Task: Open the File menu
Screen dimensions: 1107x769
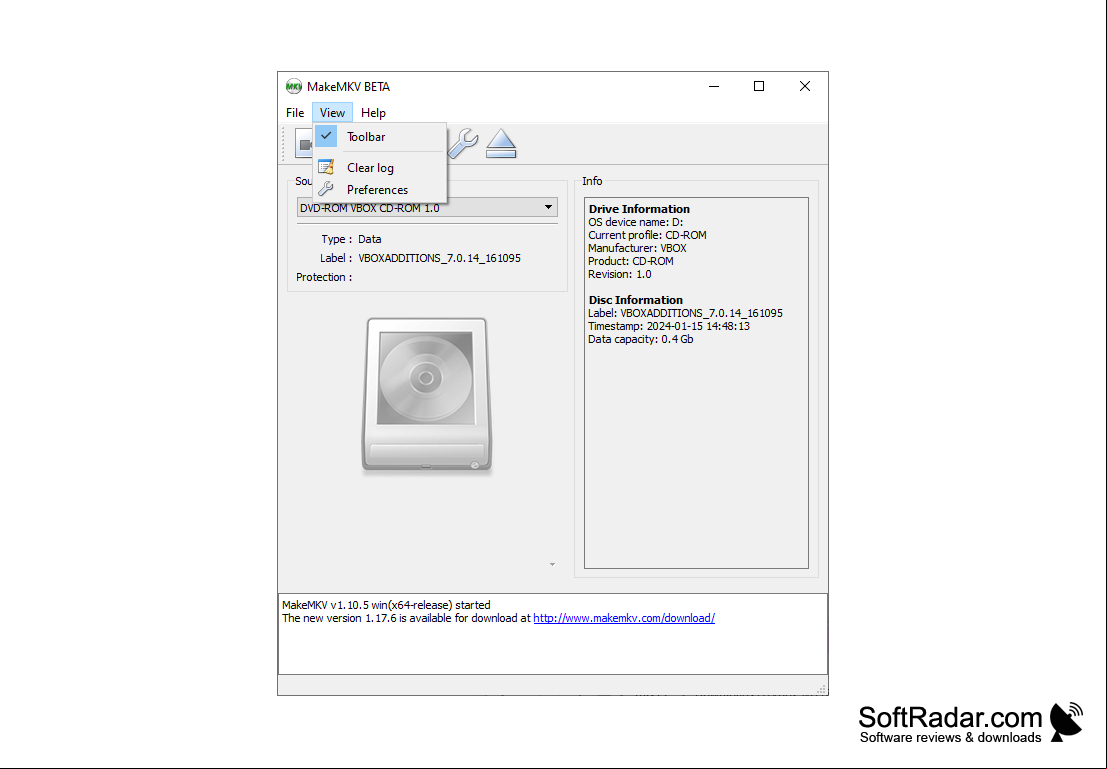Action: (x=295, y=113)
